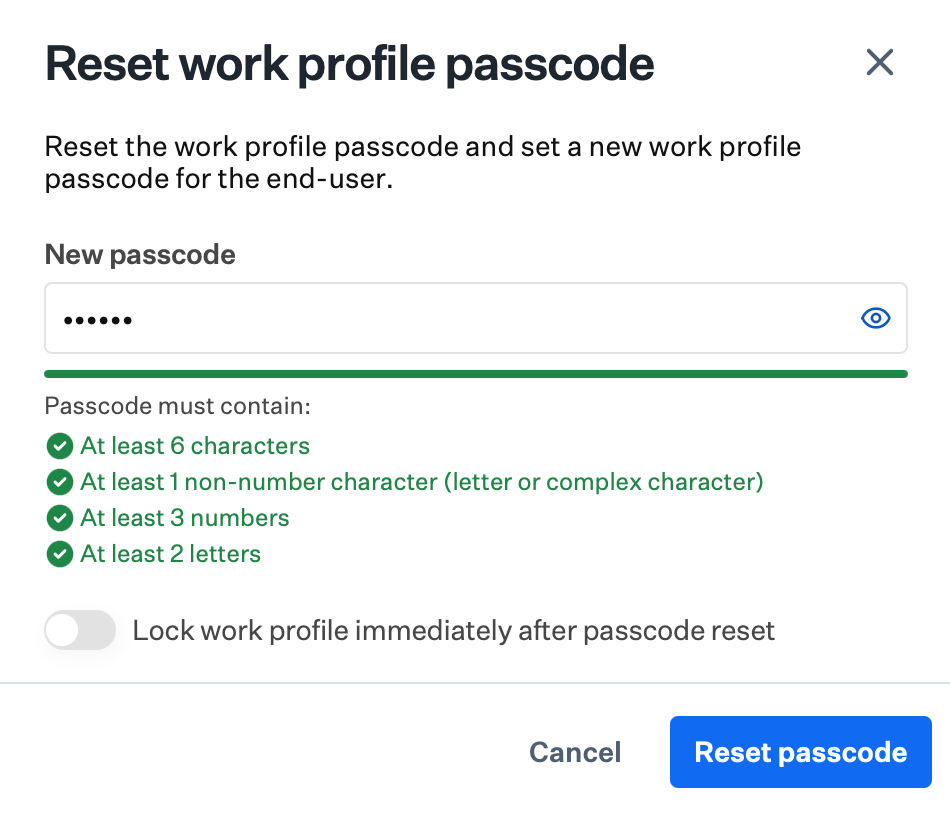
Task: Click the 'At least 6 characters' requirement text
Action: (x=195, y=446)
